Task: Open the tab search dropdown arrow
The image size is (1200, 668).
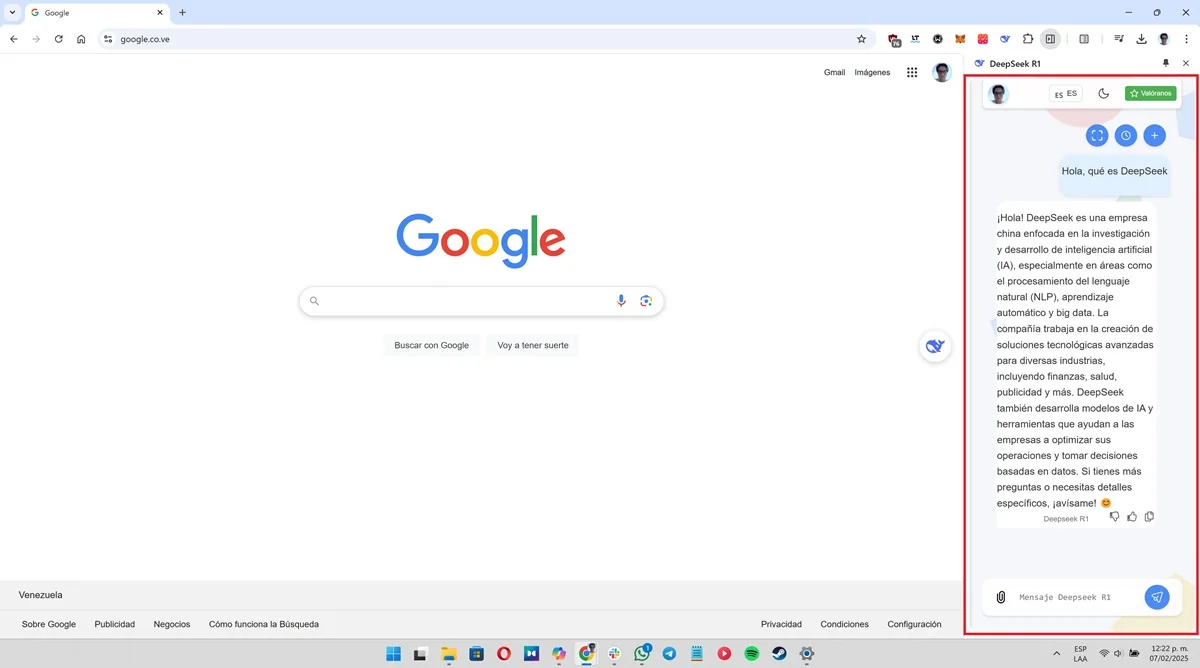Action: (x=11, y=13)
